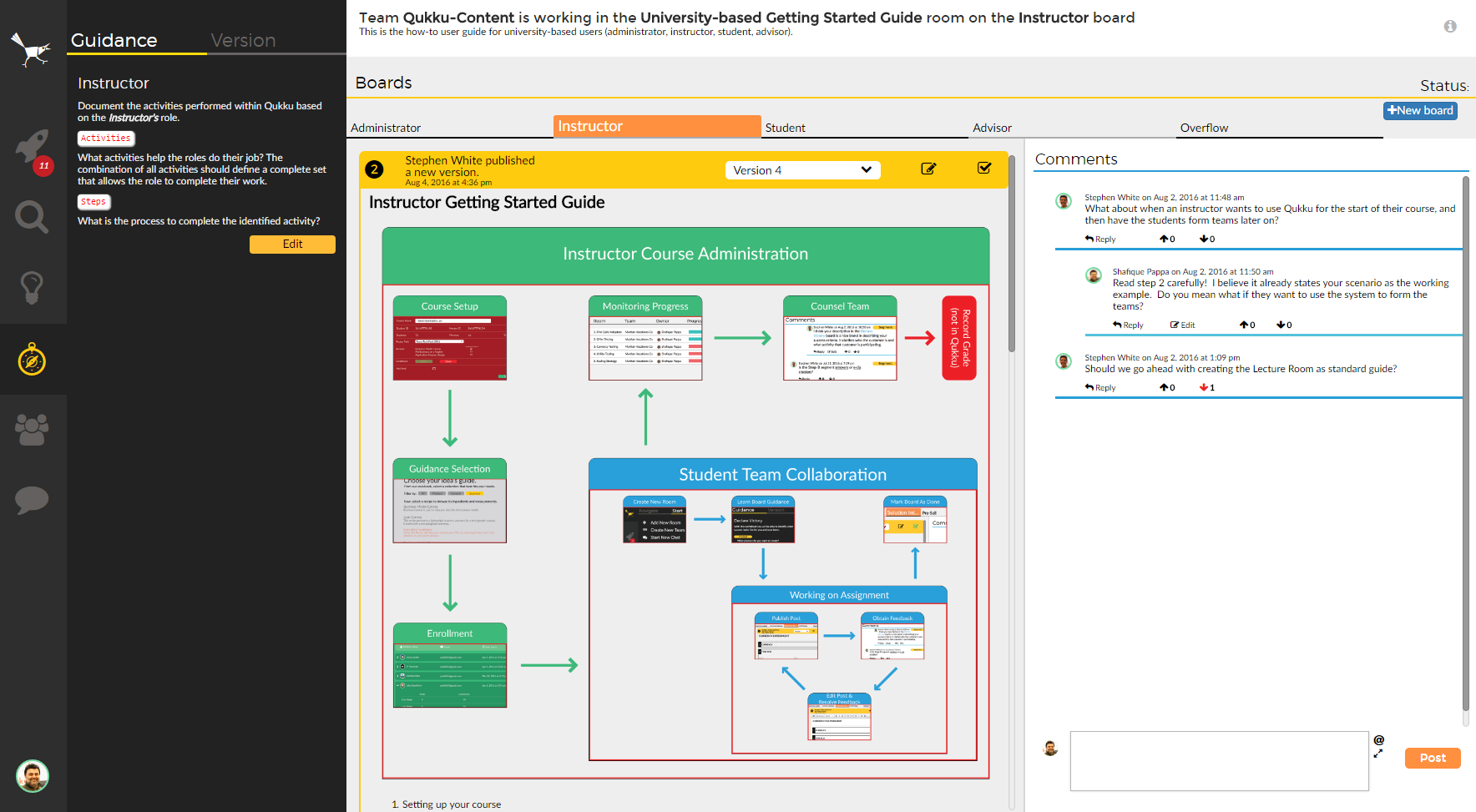Click Shafique Pappa's avatar in comments
Image resolution: width=1476 pixels, height=812 pixels.
coord(1093,275)
